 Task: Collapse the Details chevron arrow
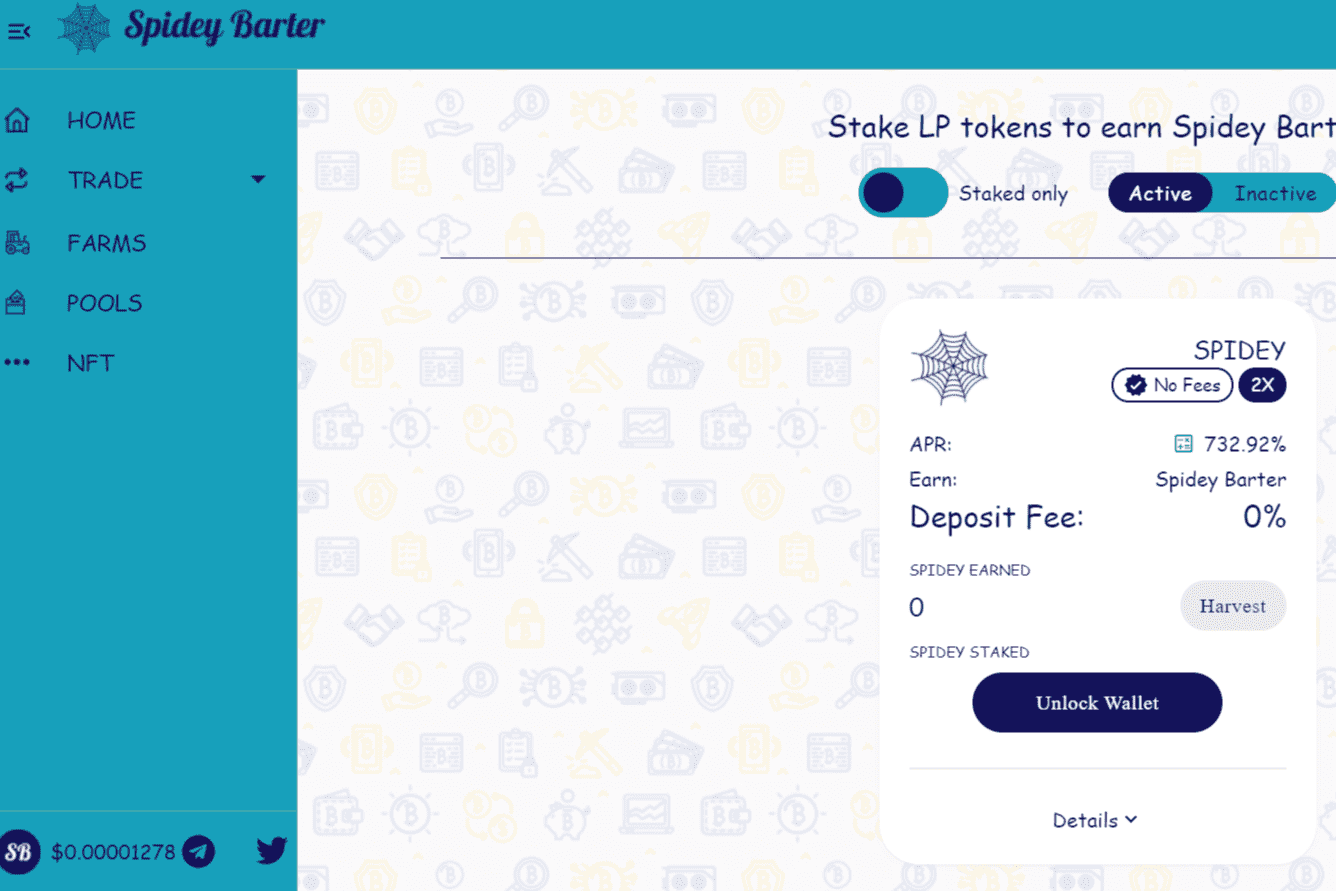pos(1132,819)
